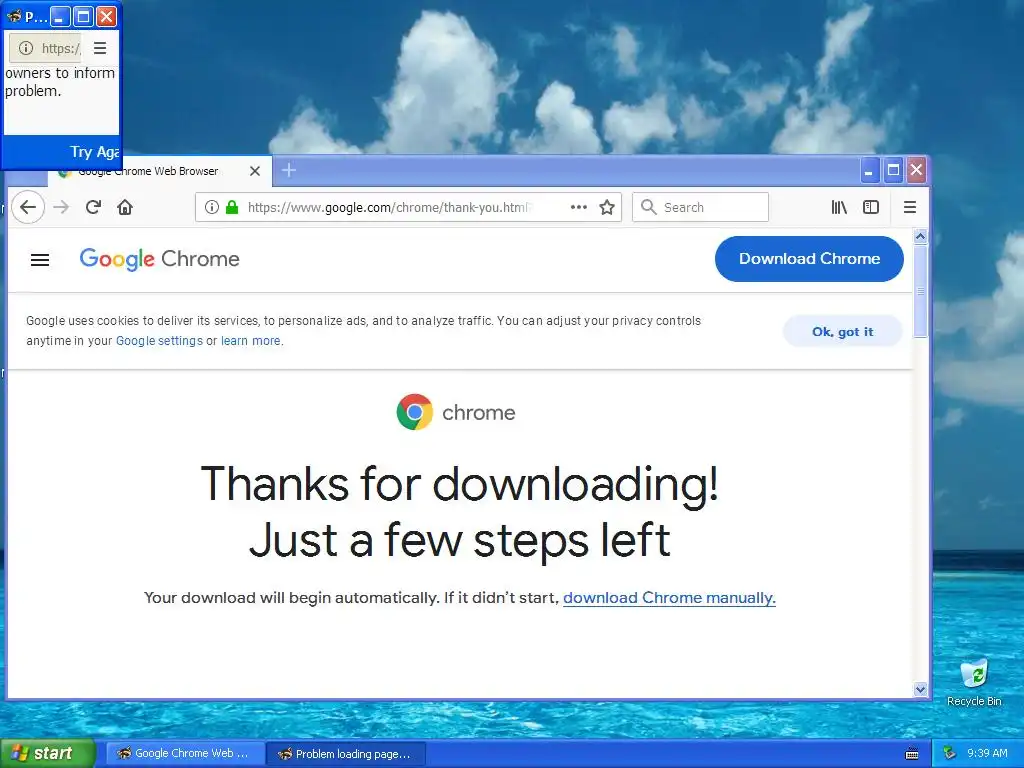Screen dimensions: 1024x768
Task: Open the hamburger menu in small window
Action: [100, 48]
